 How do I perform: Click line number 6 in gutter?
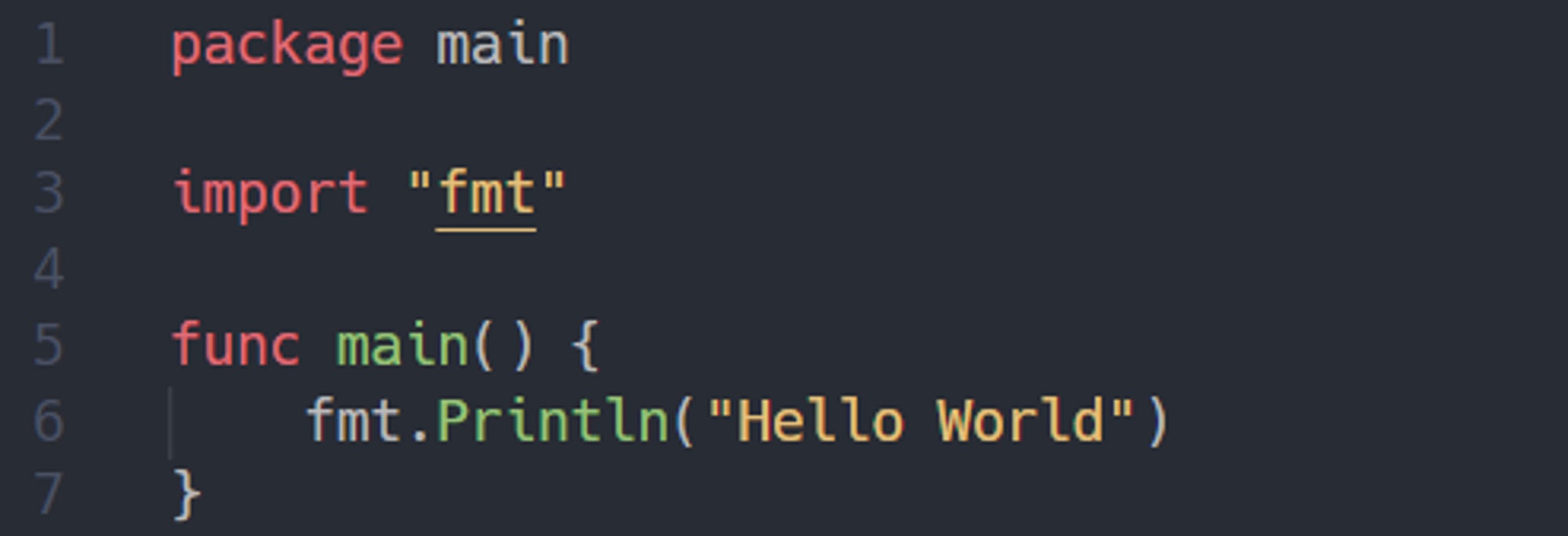(49, 421)
